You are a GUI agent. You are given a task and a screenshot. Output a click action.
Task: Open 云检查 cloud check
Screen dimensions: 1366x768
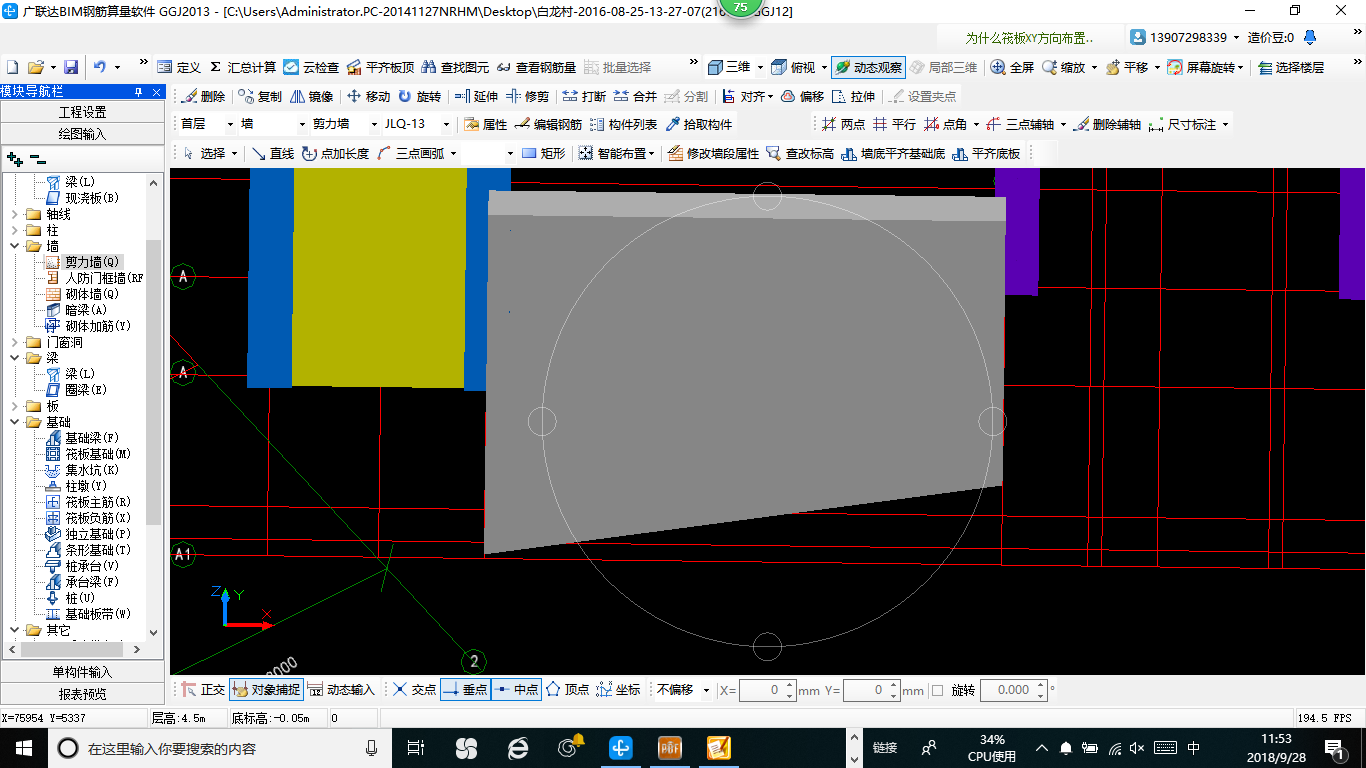pos(311,67)
